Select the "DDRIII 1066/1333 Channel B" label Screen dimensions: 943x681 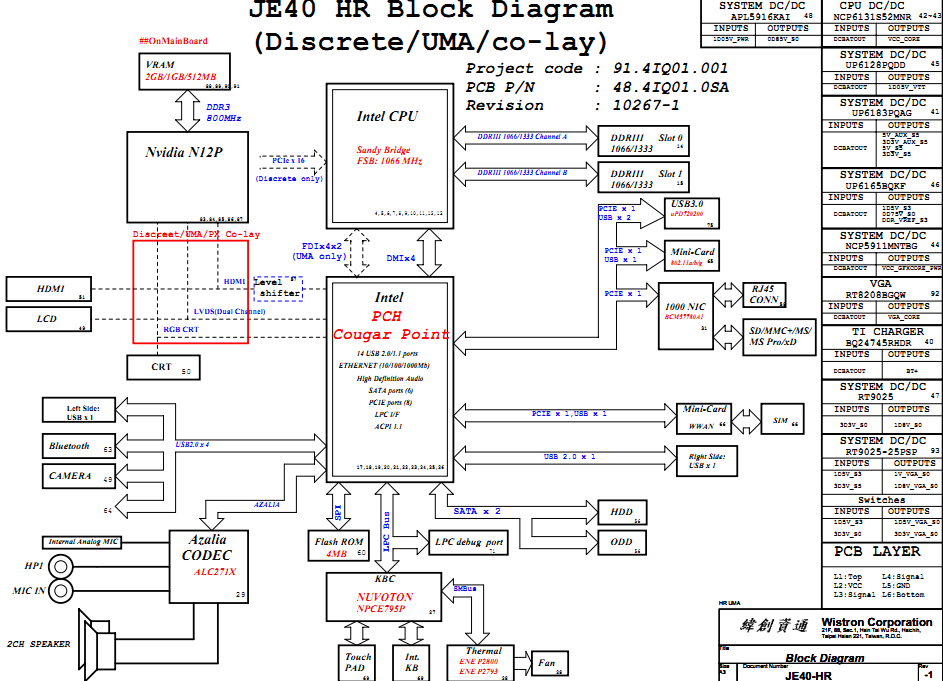click(522, 173)
